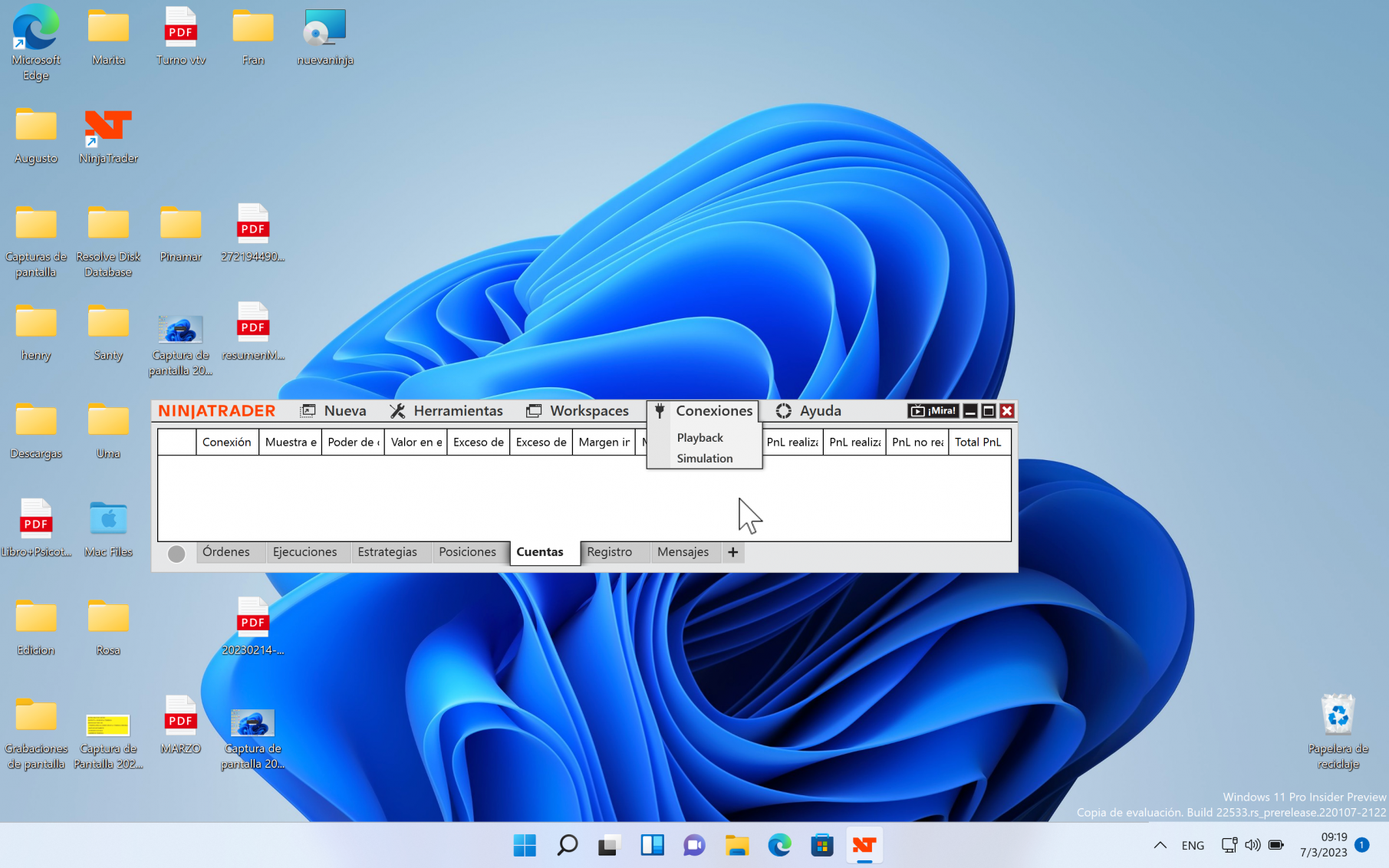Viewport: 1389px width, 868px height.
Task: Click the gray connection status circle
Action: pos(176,554)
